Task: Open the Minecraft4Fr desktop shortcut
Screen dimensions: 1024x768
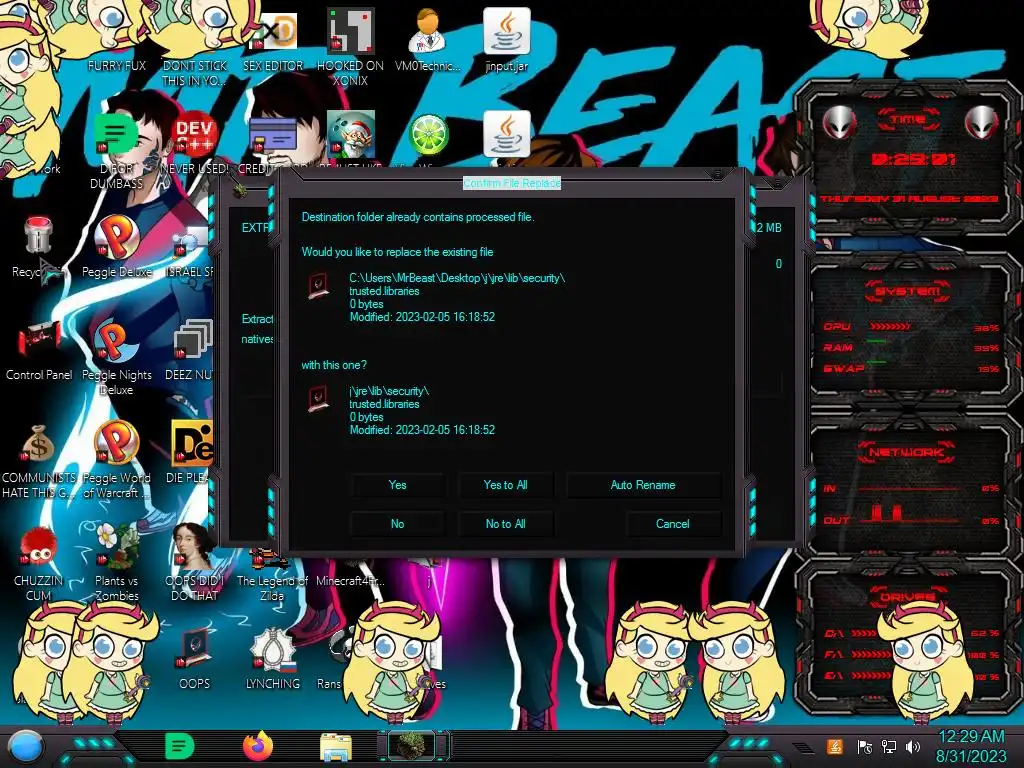Action: tap(350, 581)
